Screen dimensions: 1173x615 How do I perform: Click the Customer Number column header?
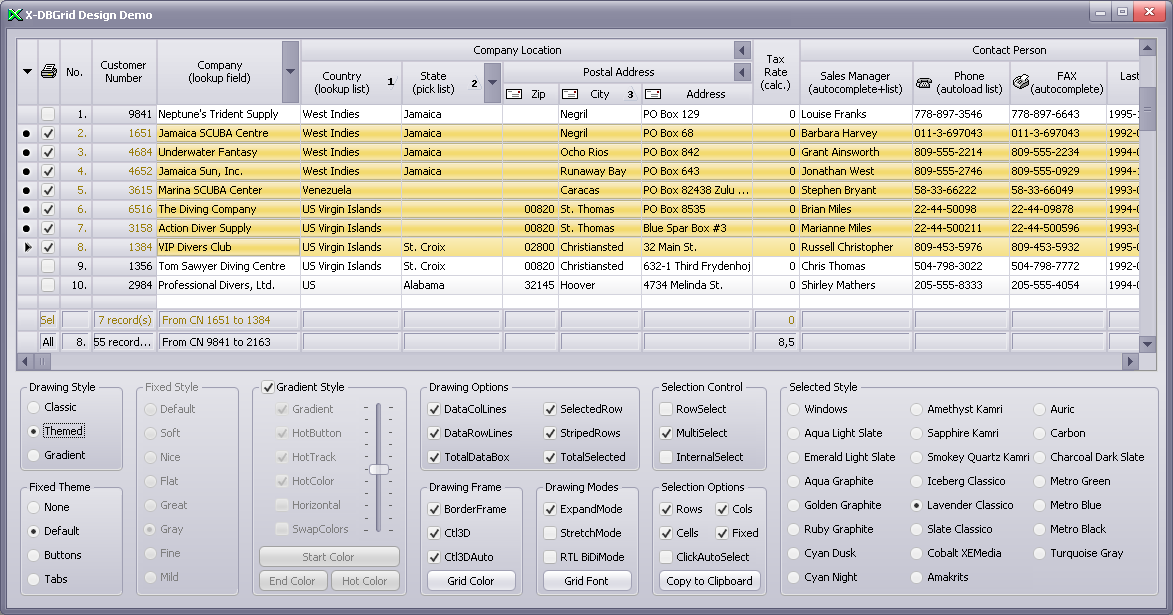pos(124,72)
